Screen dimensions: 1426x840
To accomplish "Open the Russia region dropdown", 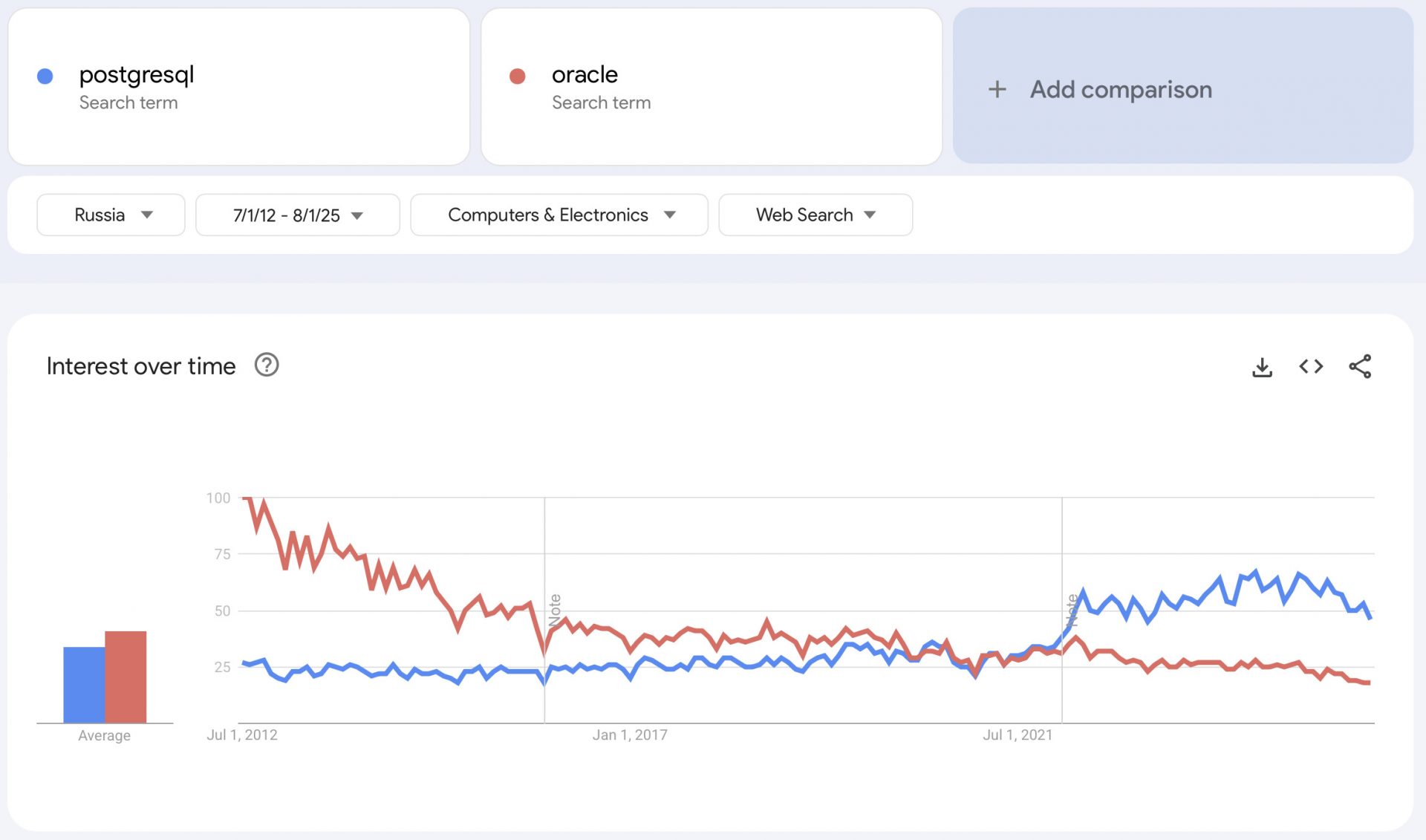I will coord(111,215).
